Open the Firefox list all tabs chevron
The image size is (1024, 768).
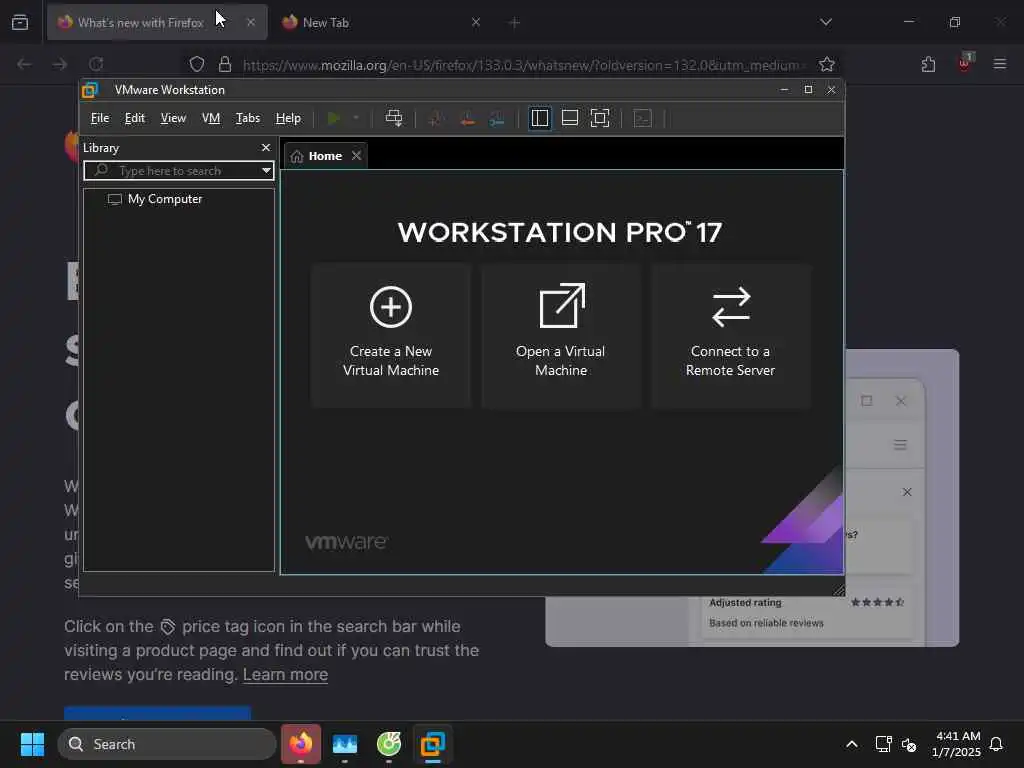click(825, 22)
